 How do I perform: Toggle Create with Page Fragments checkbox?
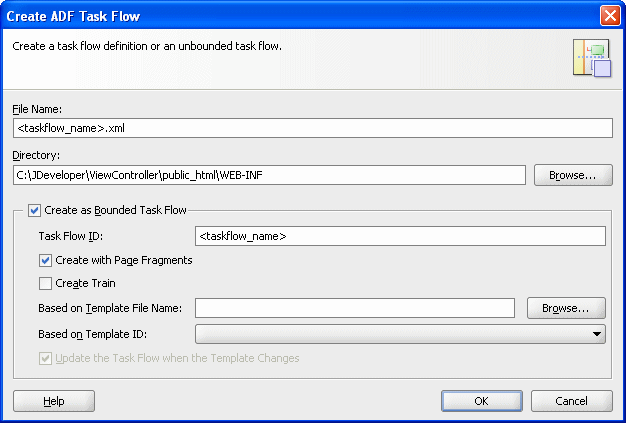(45, 261)
